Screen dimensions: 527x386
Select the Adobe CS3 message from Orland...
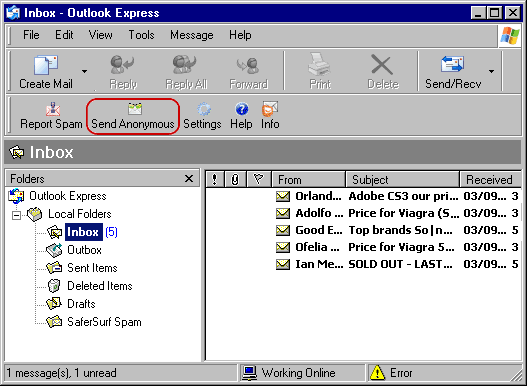pyautogui.click(x=363, y=196)
